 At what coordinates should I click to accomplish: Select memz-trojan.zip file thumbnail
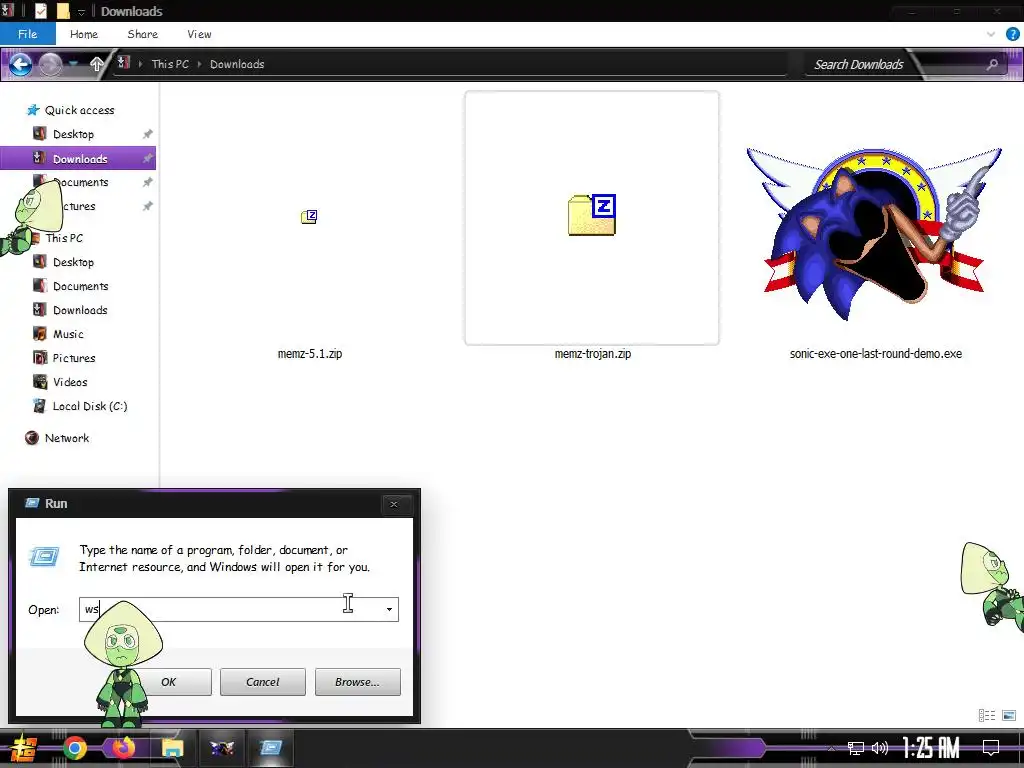pyautogui.click(x=592, y=216)
